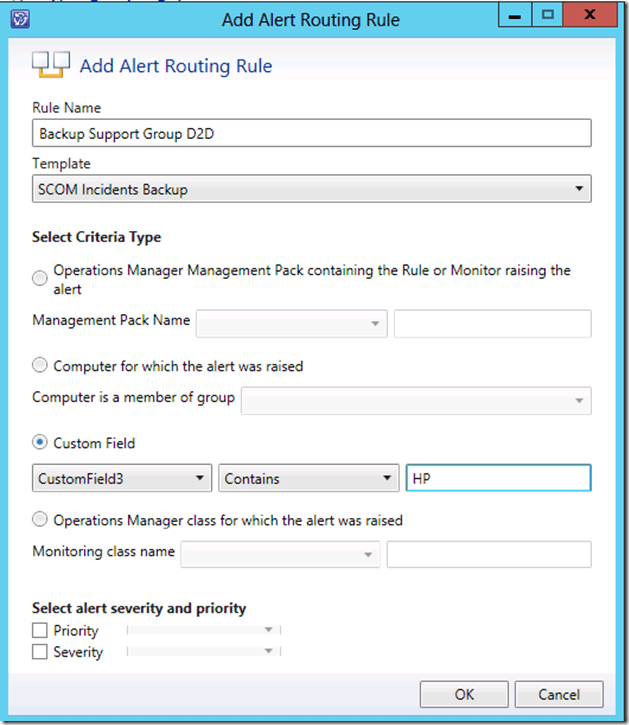
Task: Select 'Computer for which alert was raised' option
Action: 41,366
